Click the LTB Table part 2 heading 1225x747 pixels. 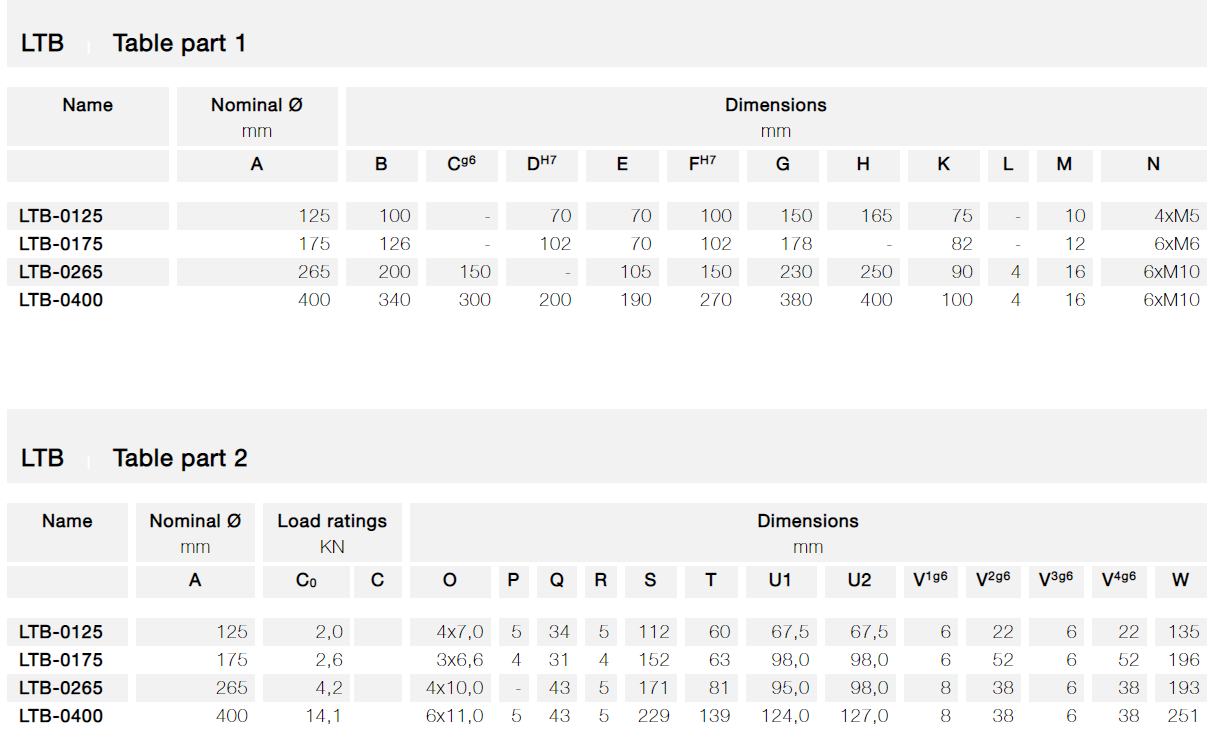point(134,458)
